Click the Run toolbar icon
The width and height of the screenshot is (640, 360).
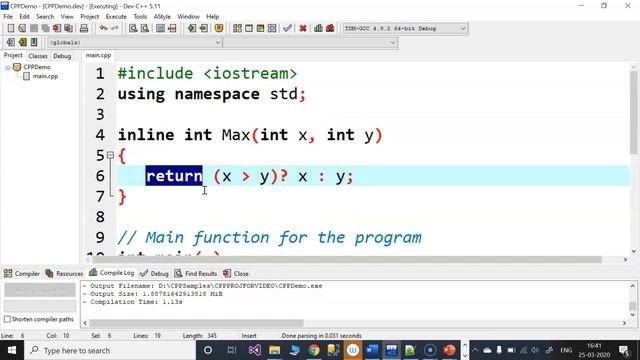click(x=249, y=28)
